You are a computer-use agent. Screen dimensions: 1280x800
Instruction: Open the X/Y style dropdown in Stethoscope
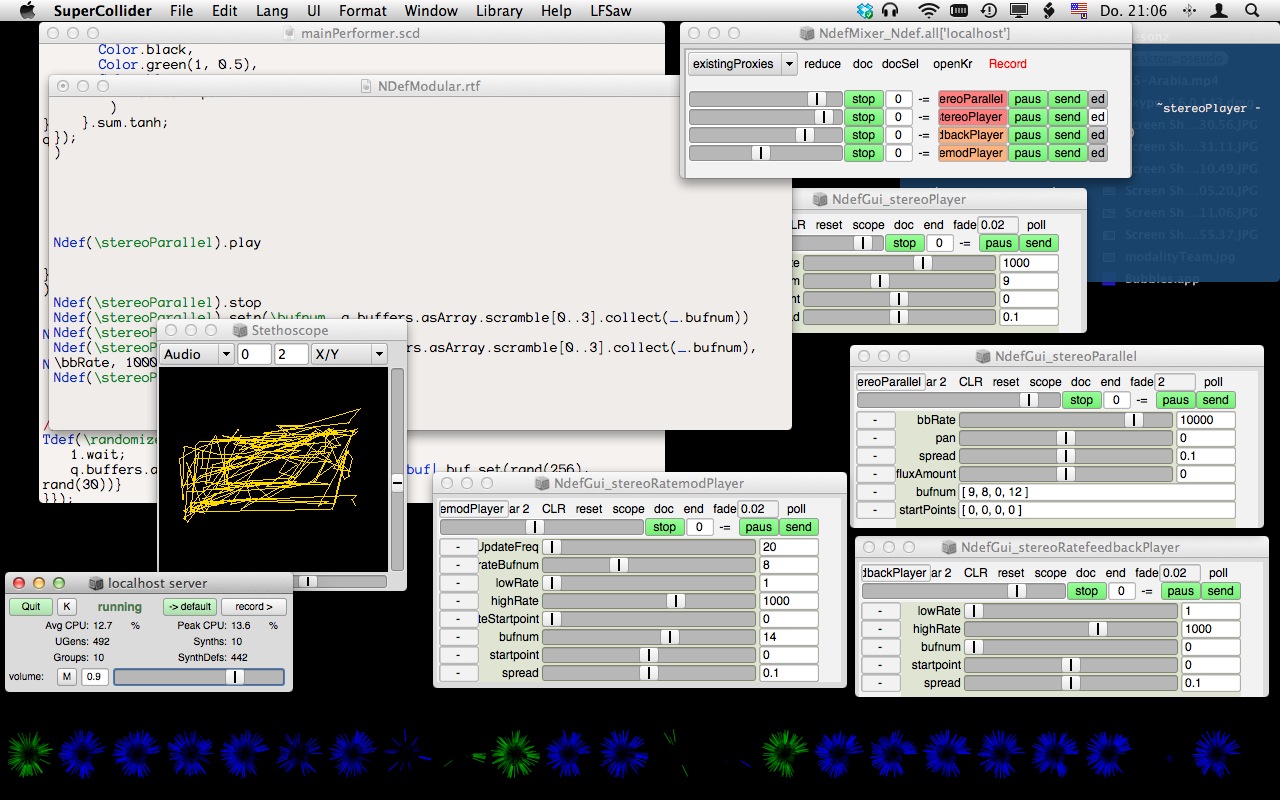pos(348,354)
